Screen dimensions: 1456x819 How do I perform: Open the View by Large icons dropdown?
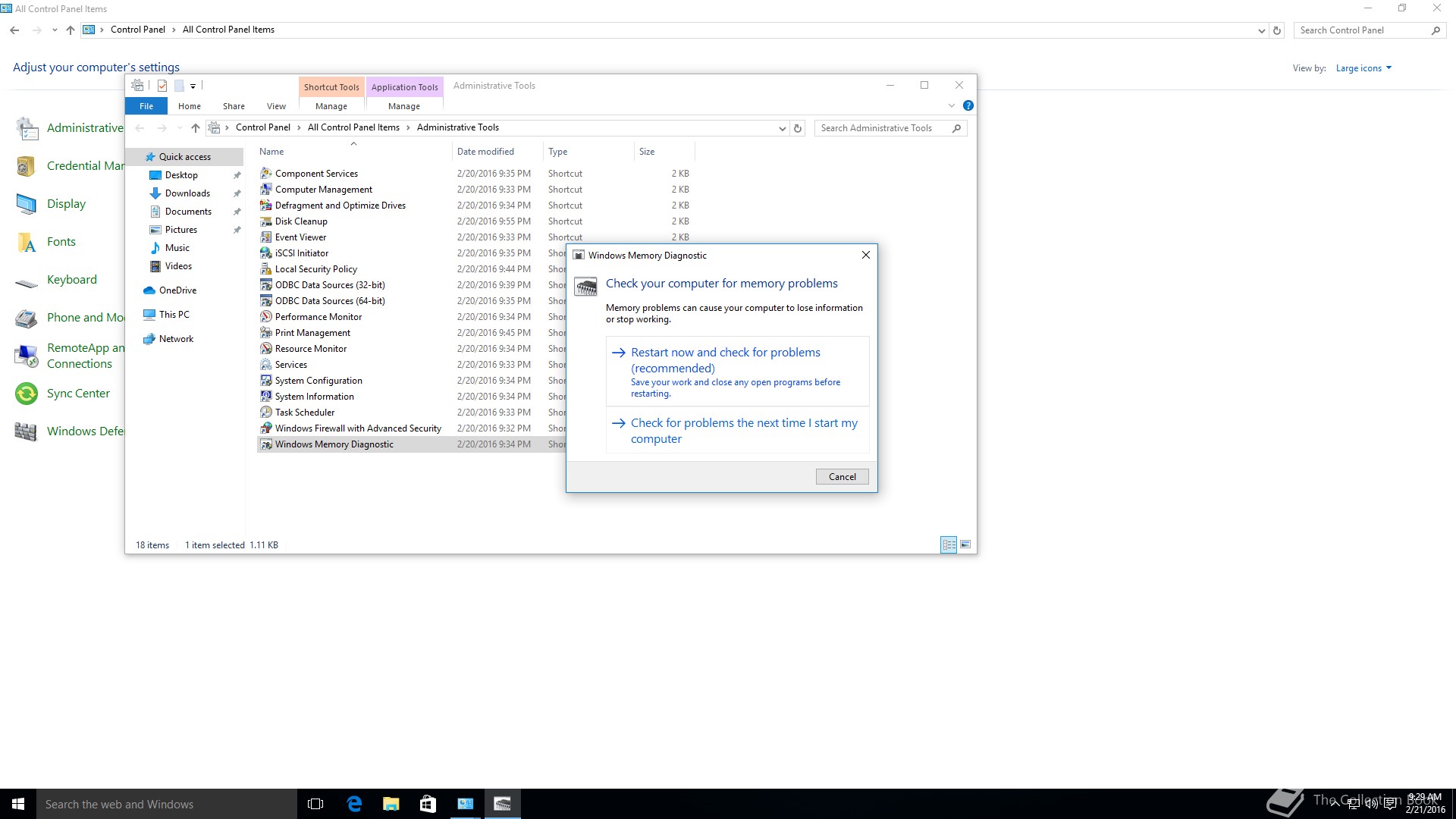tap(1363, 68)
